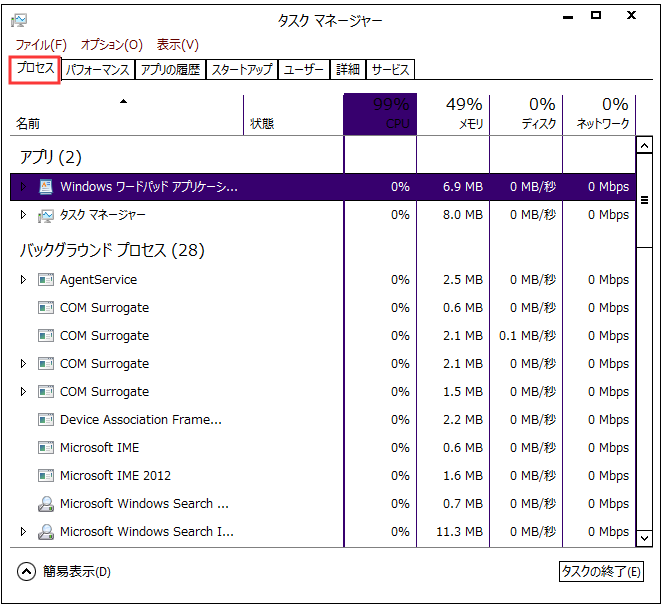Click the Microsoft Windows Search I... icon
Viewport: 663px width, 607px height.
(46, 532)
